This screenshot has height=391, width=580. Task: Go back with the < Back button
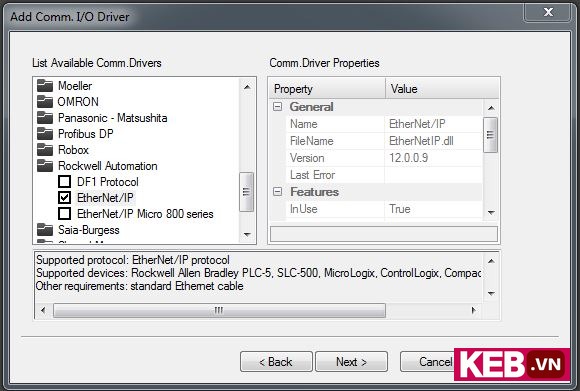point(276,362)
